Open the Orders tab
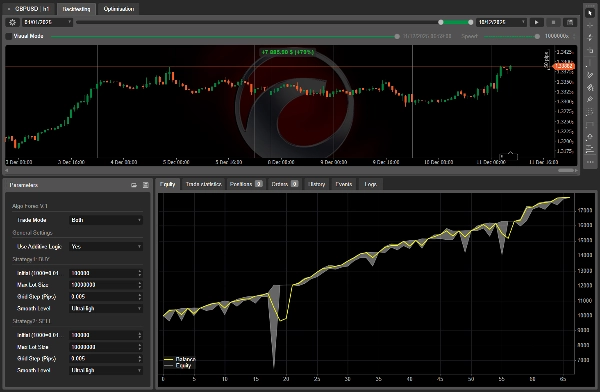Viewport: 600px width, 392px height. click(x=284, y=184)
